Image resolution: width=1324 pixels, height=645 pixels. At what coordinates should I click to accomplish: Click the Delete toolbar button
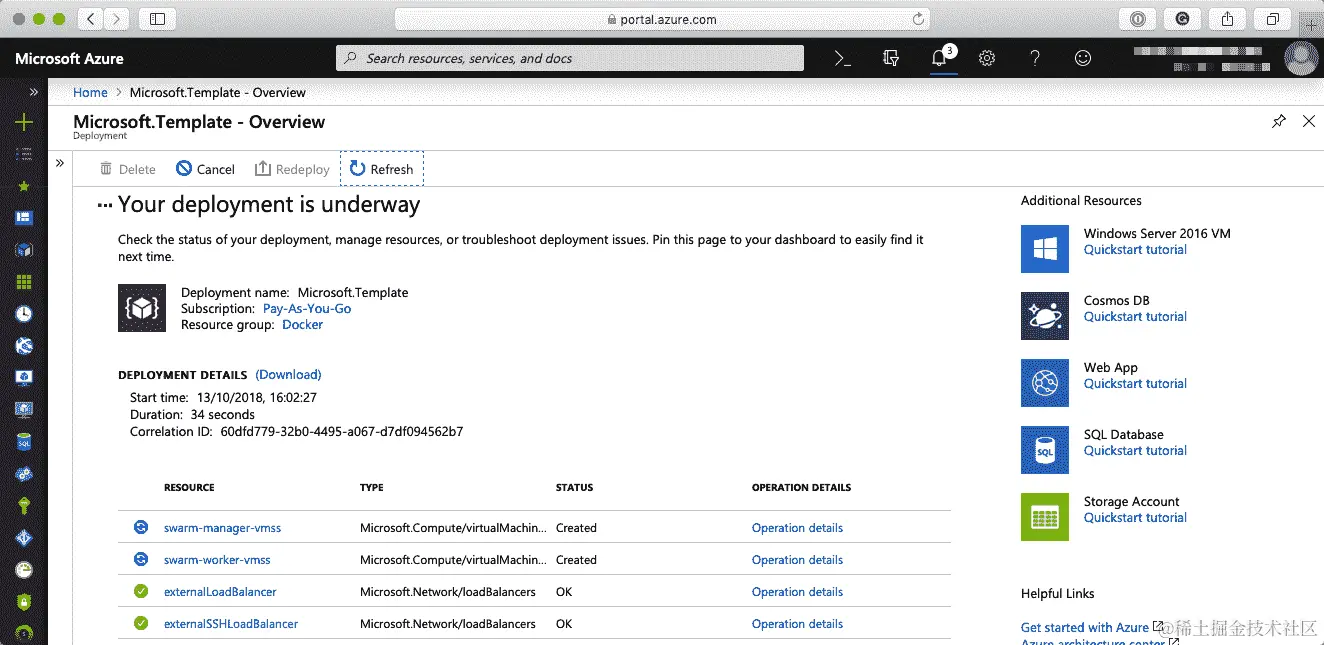coord(127,169)
